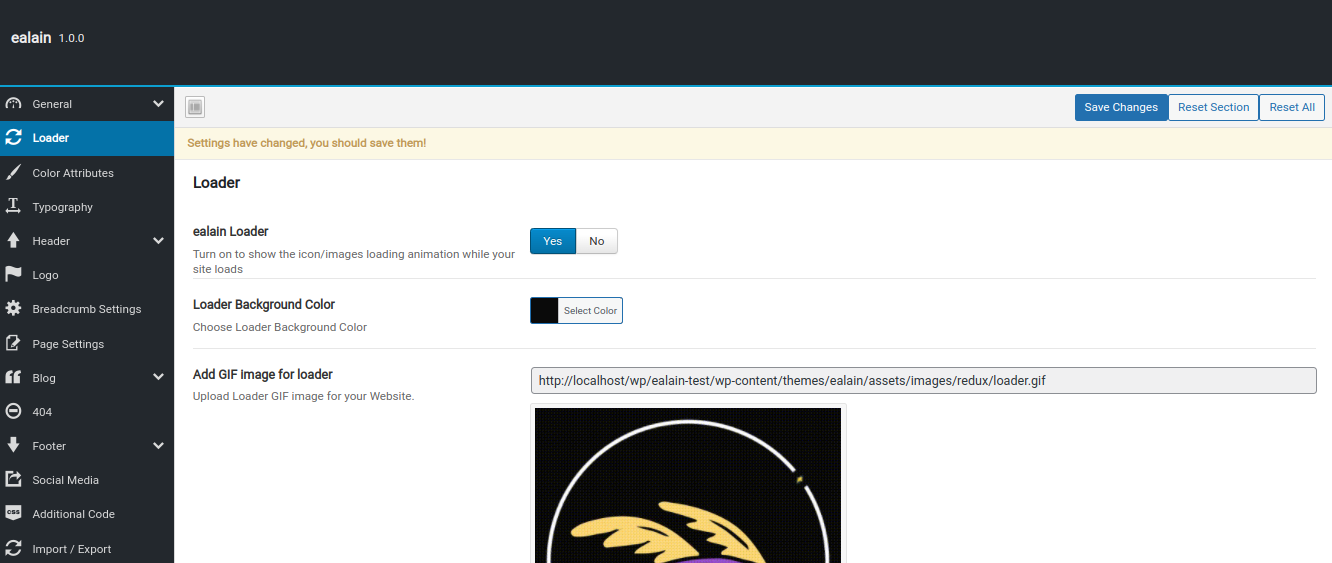Click the Loader refresh arrows icon
The height and width of the screenshot is (563, 1332).
tap(14, 138)
